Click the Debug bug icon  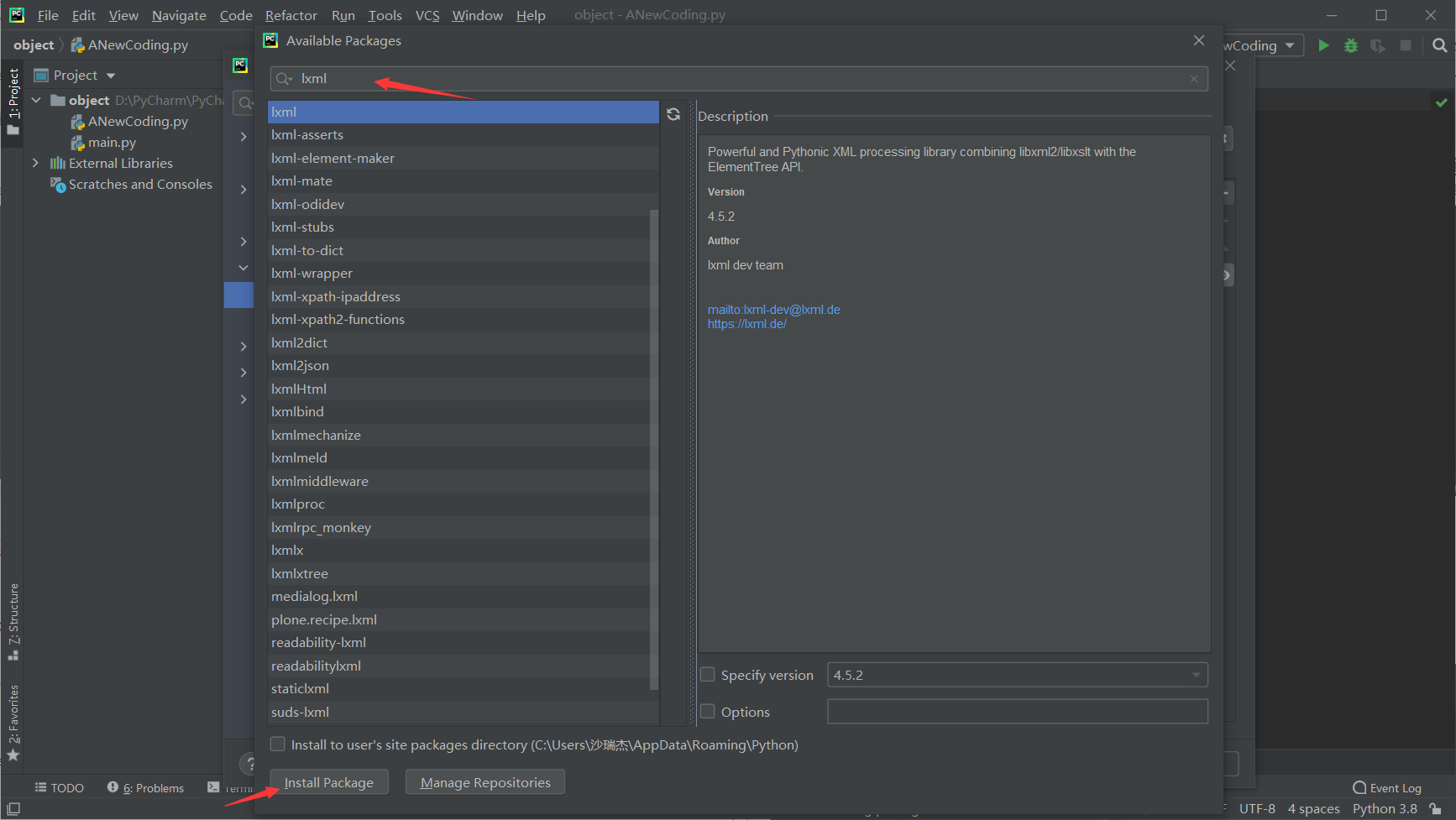tap(1351, 45)
